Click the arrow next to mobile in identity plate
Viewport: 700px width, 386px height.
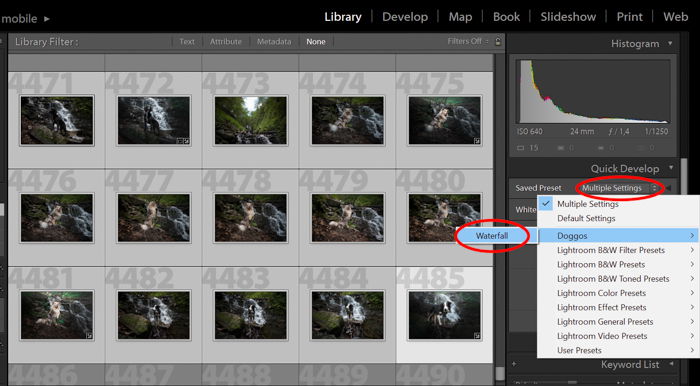tap(47, 19)
